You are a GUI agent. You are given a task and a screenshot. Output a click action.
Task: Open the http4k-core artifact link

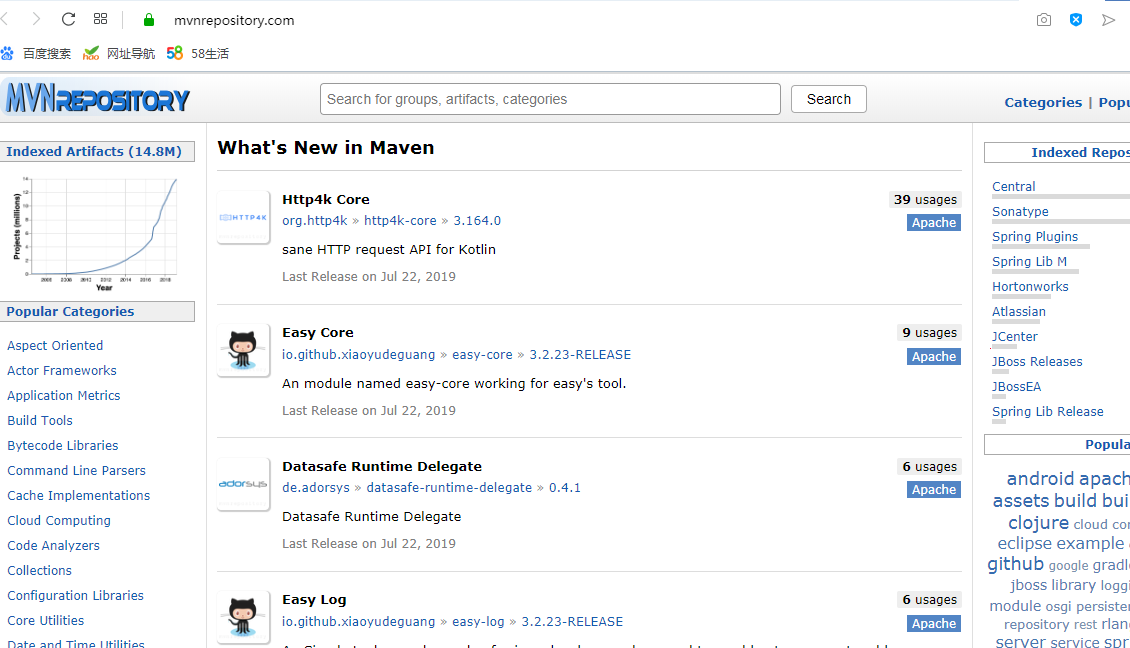(x=400, y=221)
